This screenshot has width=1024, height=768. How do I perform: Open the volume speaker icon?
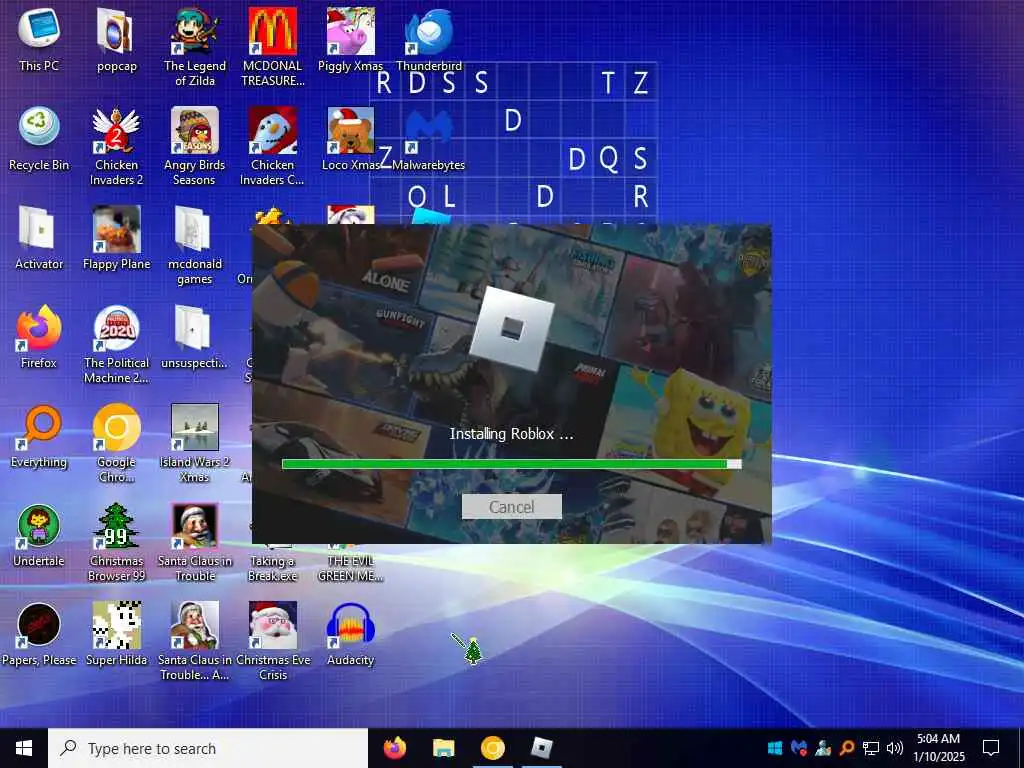[x=894, y=747]
